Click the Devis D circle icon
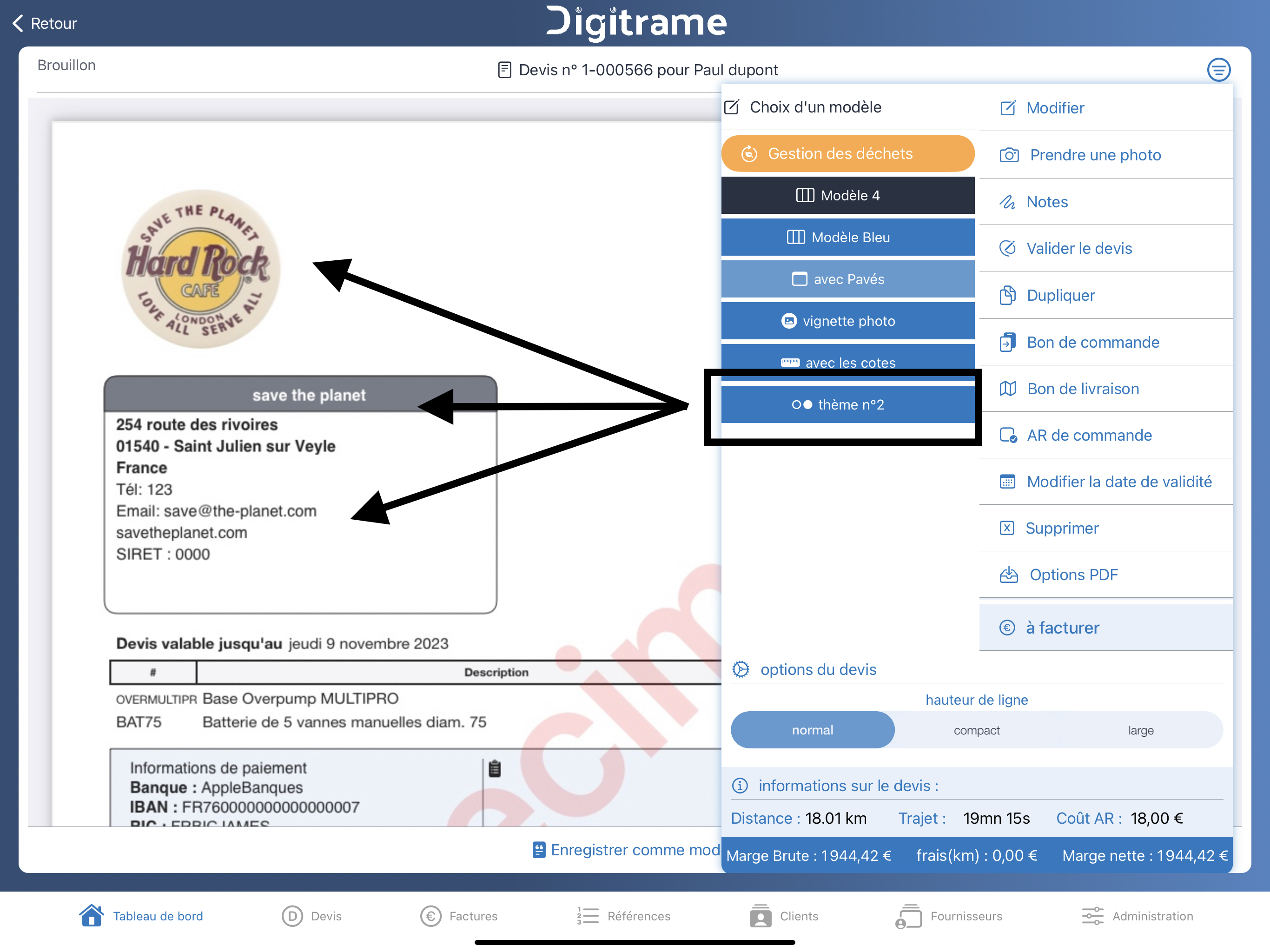 click(x=292, y=916)
